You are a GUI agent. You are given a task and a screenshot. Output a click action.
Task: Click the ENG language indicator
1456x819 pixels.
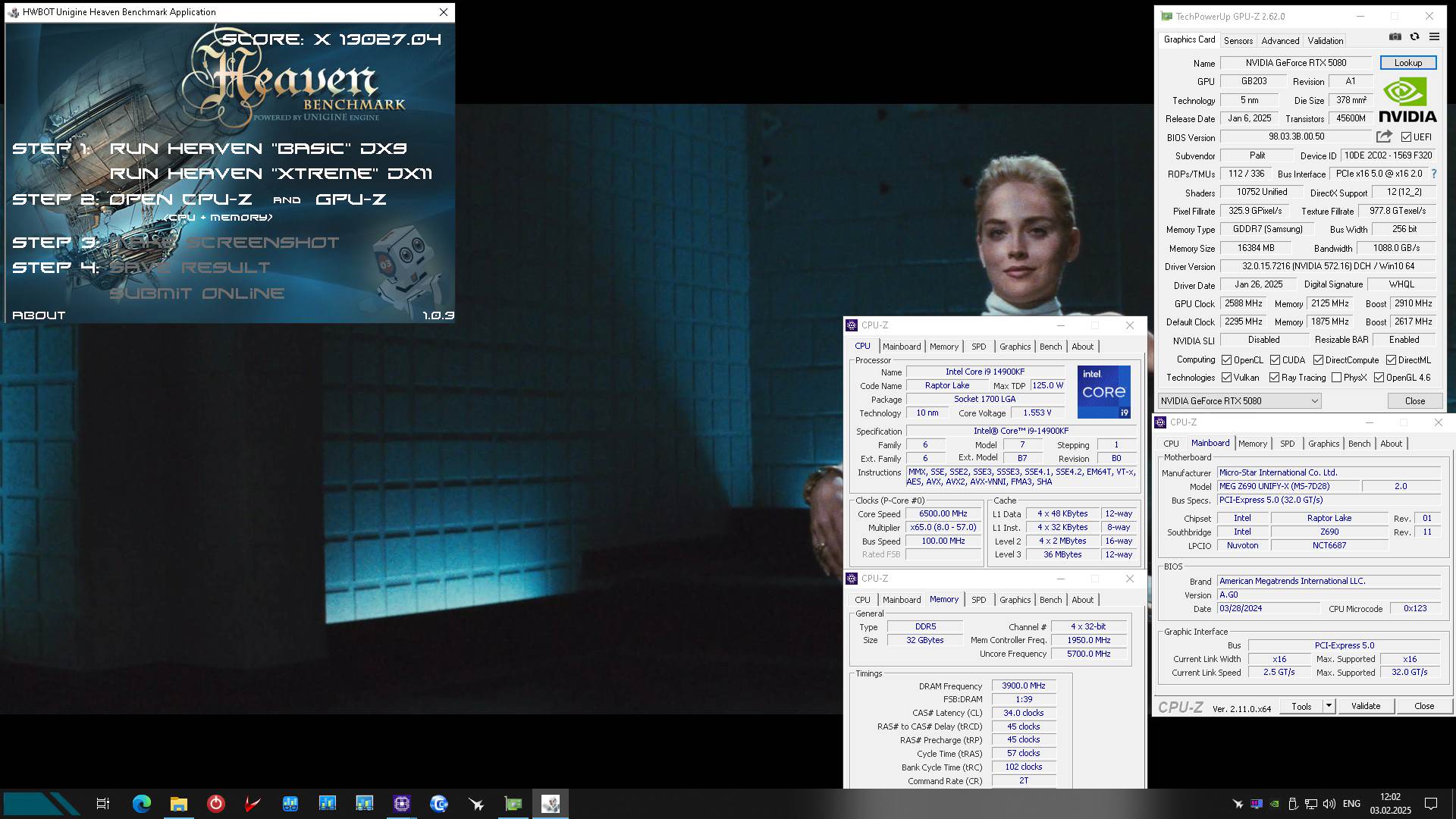[1351, 804]
